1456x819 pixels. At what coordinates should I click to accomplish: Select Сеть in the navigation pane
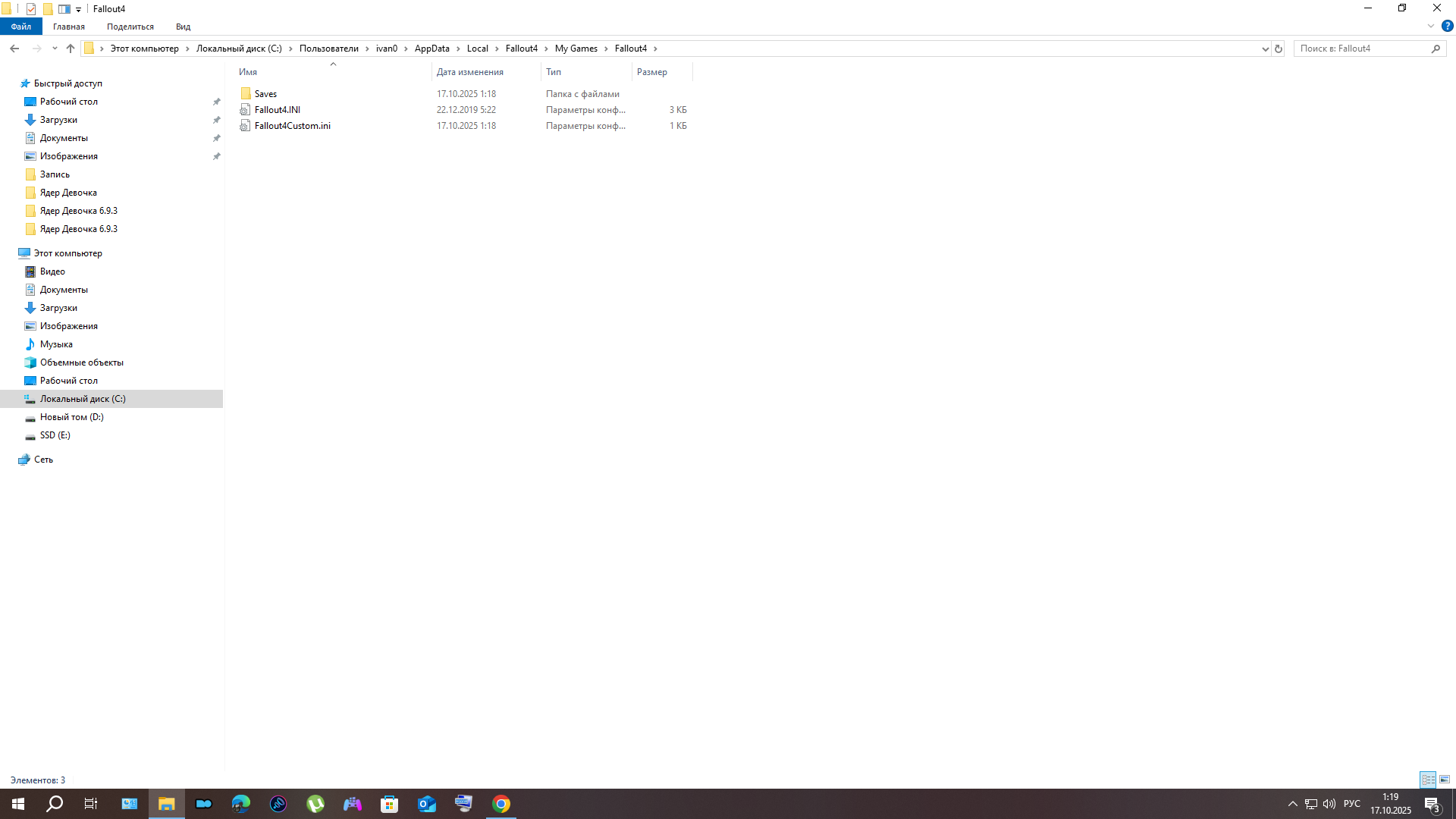pos(43,460)
